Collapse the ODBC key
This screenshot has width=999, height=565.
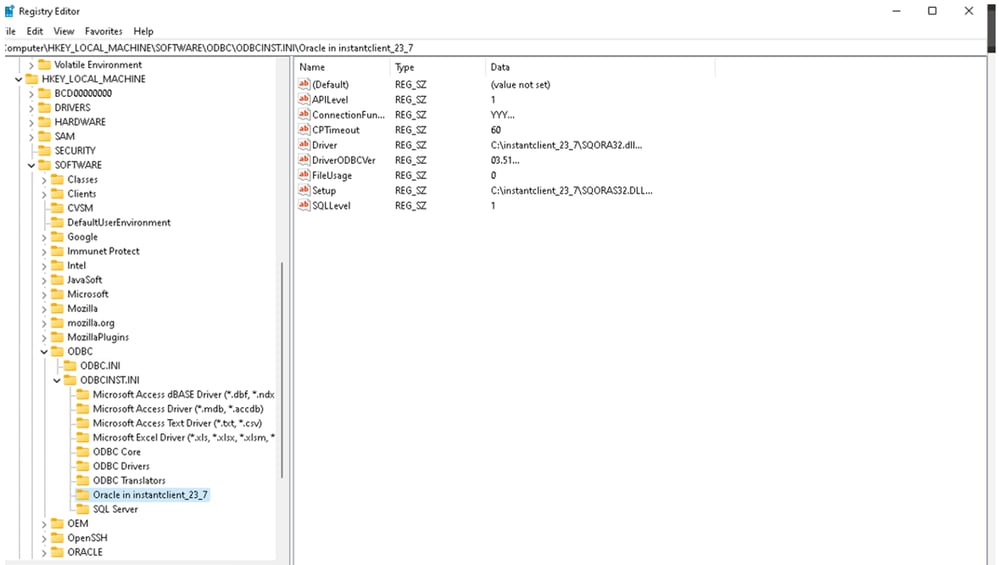click(44, 352)
